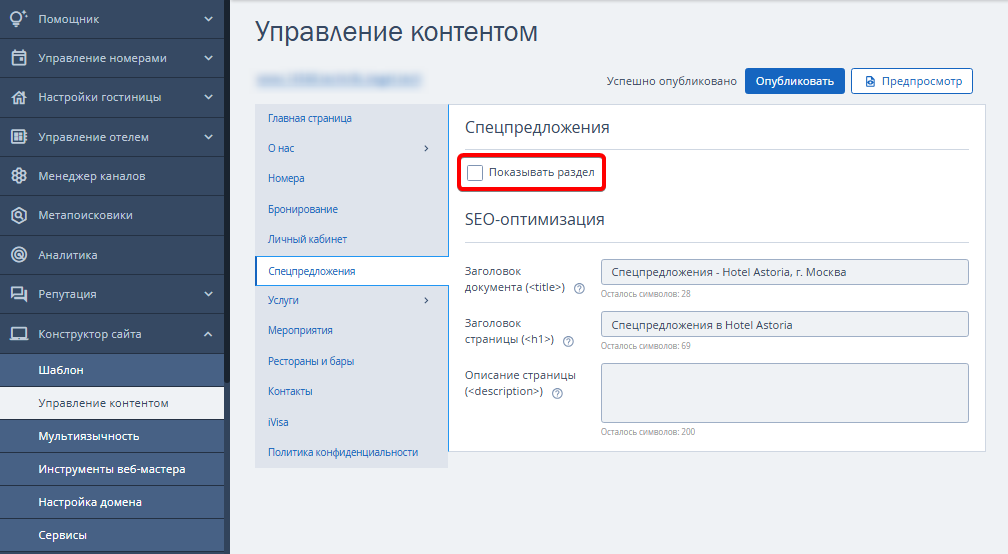
Task: Click the hexagon search icon for Метапоисковики
Action: [x=19, y=215]
